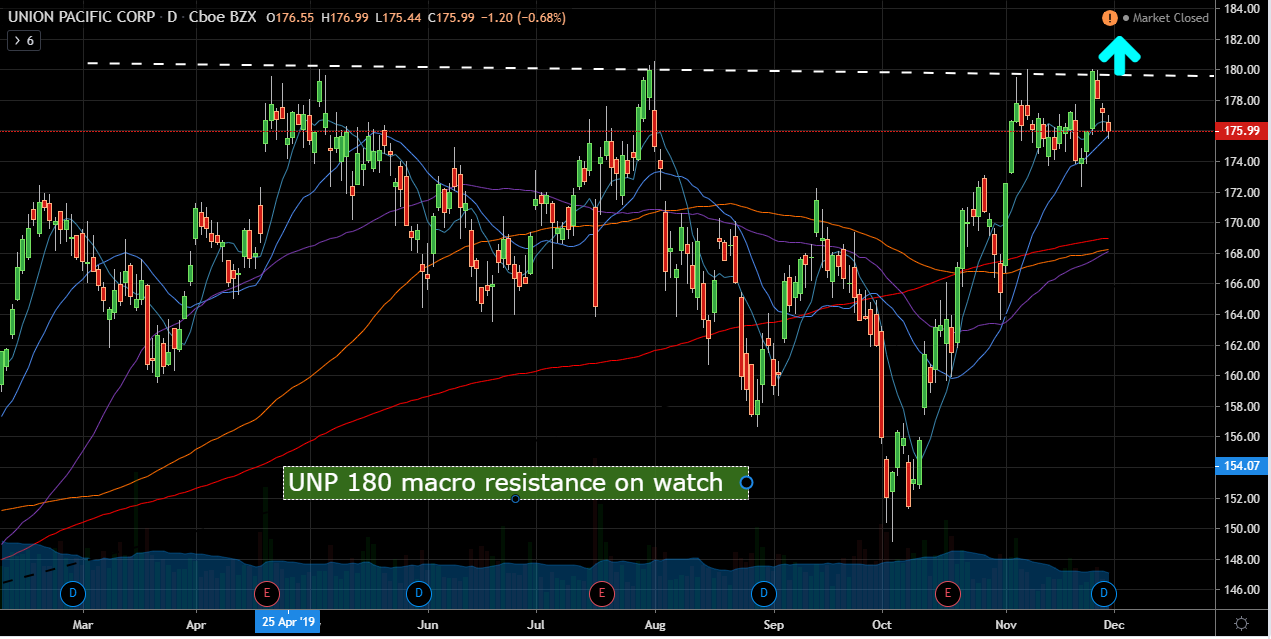
Task: Click the Dec label on time axis
Action: point(1113,623)
